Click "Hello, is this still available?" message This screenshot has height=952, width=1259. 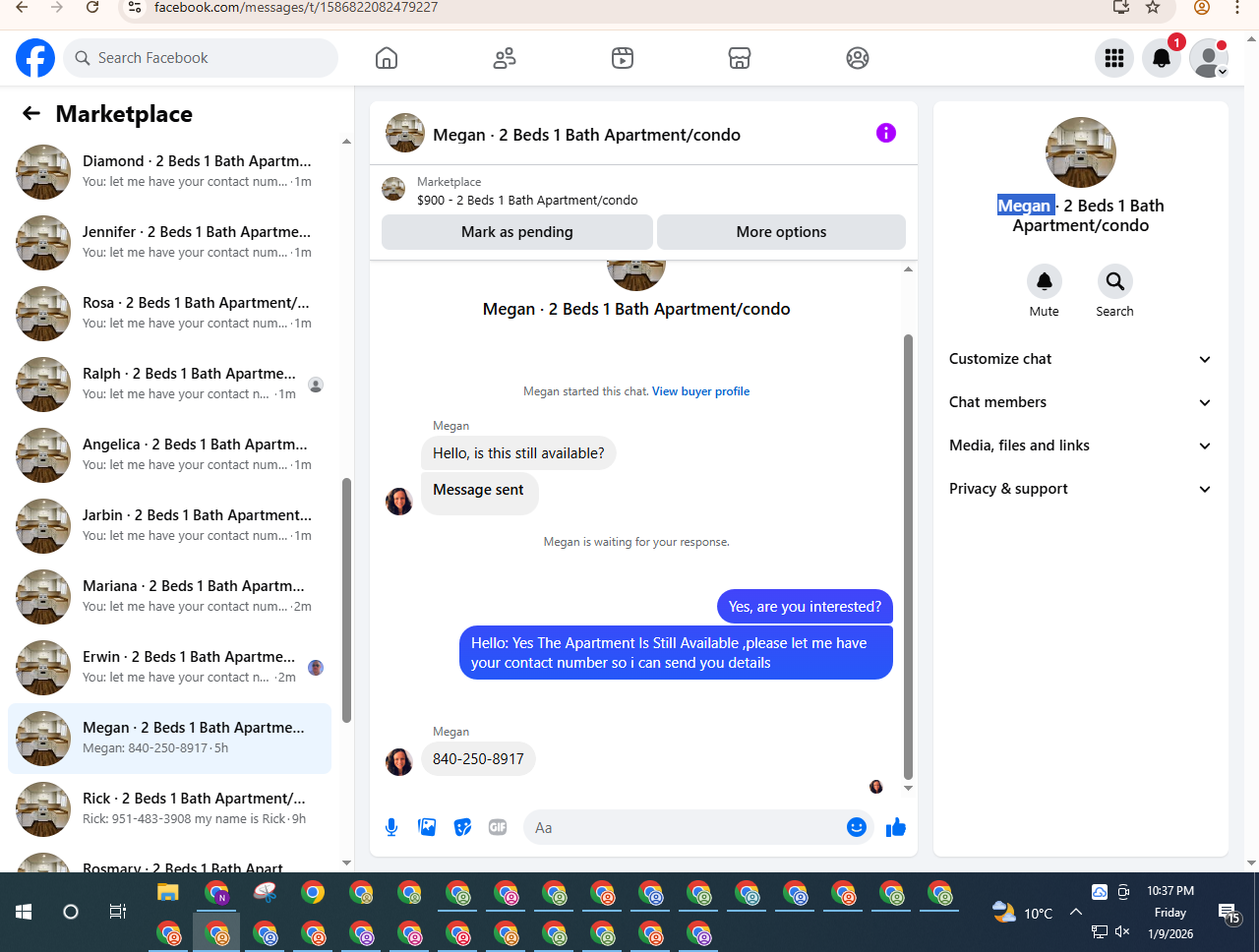518,453
